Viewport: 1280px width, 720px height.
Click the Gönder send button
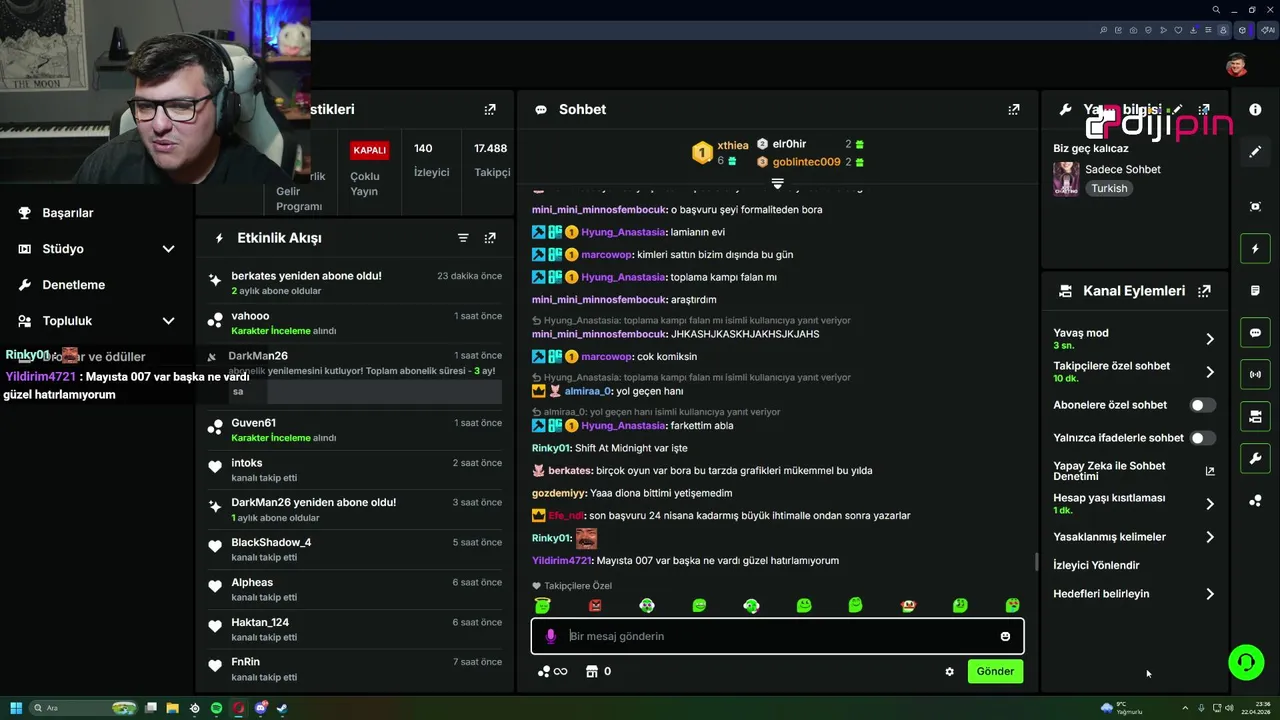click(x=995, y=672)
